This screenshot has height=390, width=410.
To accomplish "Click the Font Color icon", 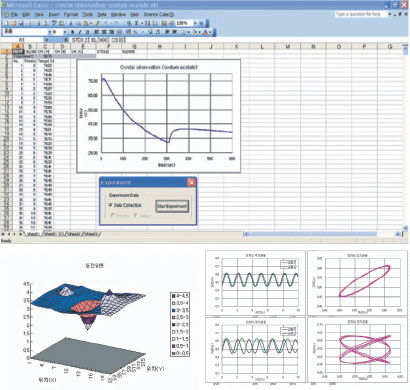I will 205,32.
